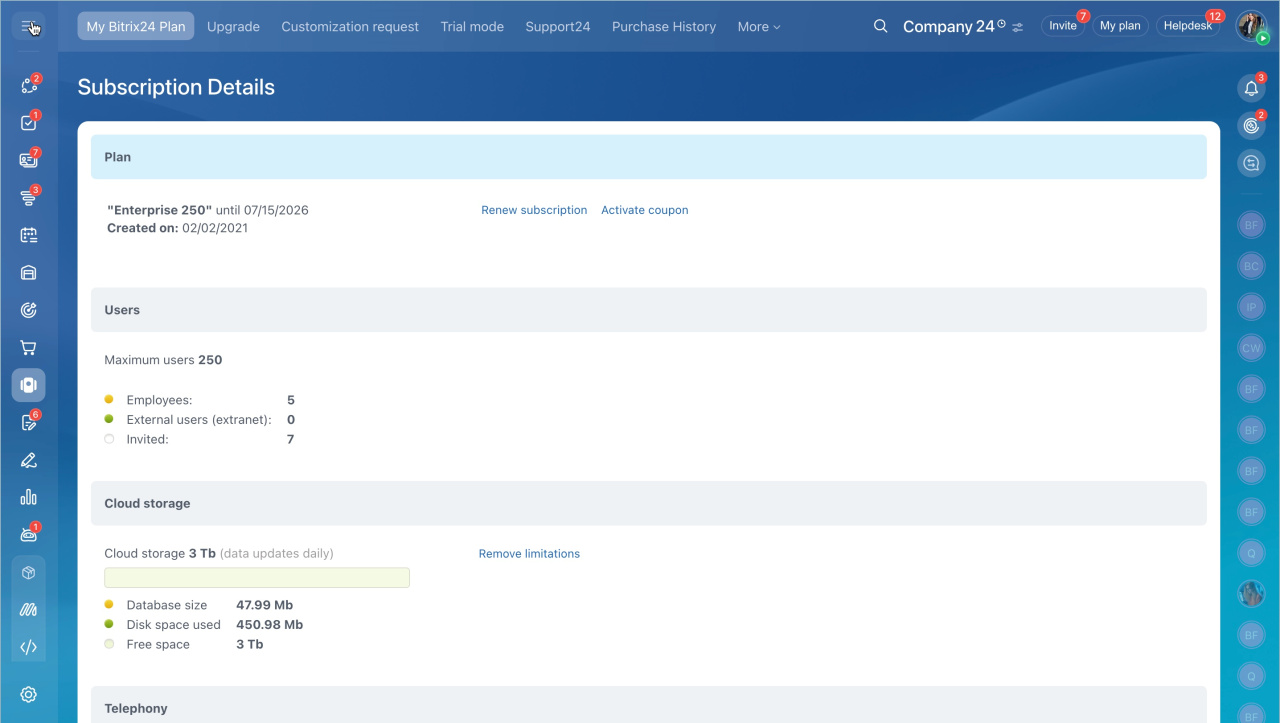The image size is (1280, 723).
Task: Open Tasks checkbox icon in sidebar
Action: (x=28, y=123)
